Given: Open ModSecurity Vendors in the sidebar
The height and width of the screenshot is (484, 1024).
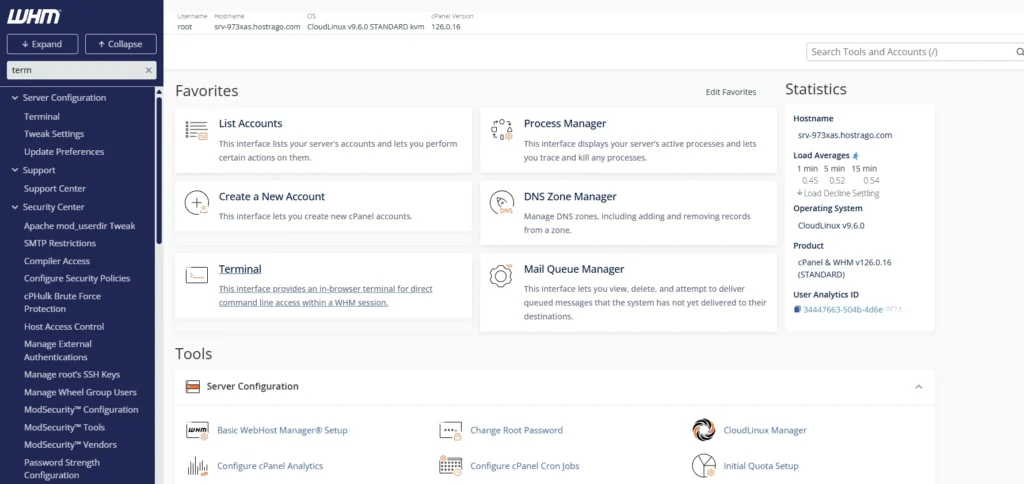Looking at the screenshot, I should (x=71, y=445).
